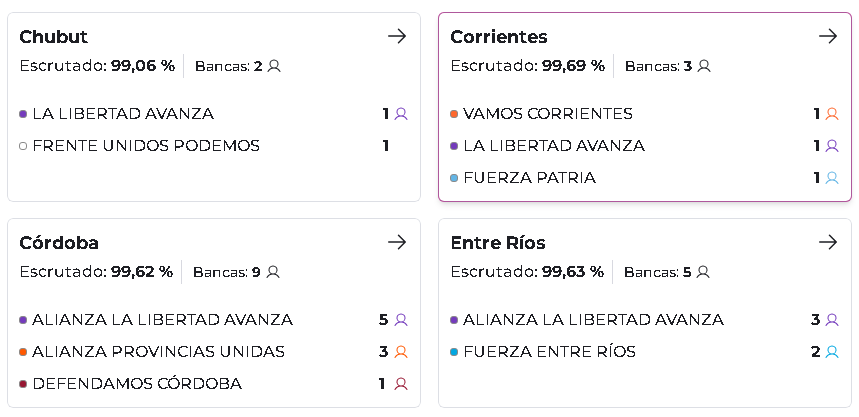Image resolution: width=859 pixels, height=417 pixels.
Task: Click the Córdoba card arrow icon
Action: click(x=397, y=242)
